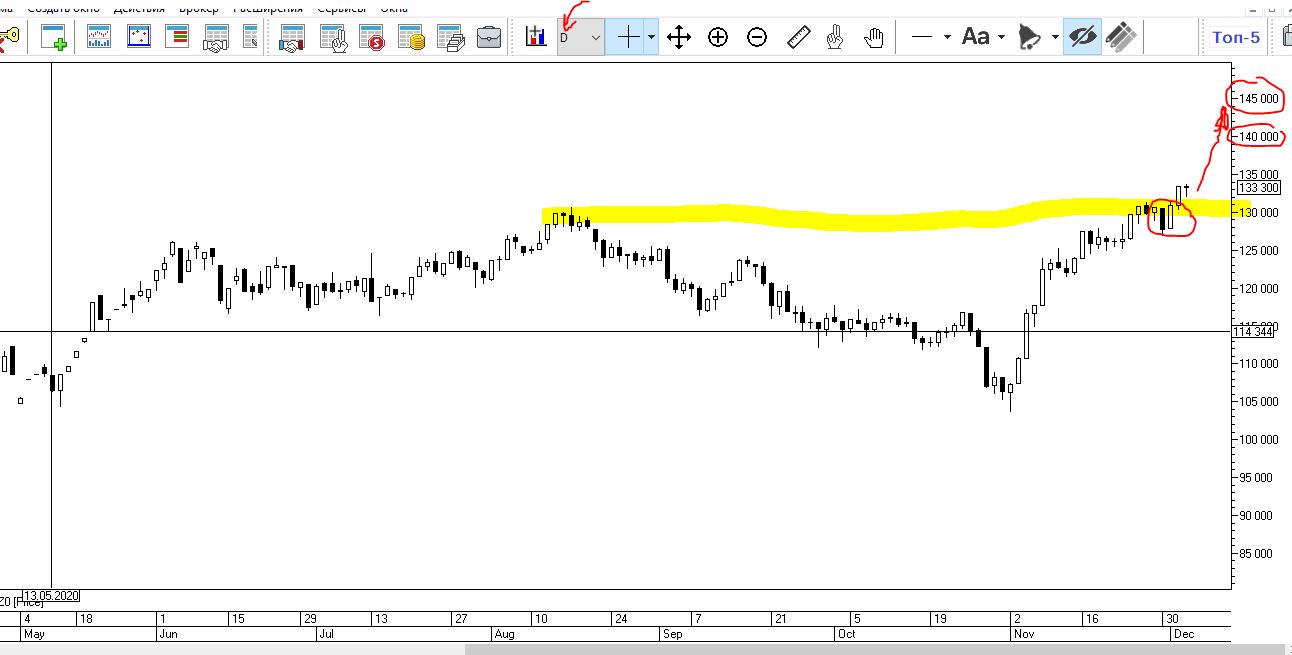Click the 145 000 price axis label
Viewport: 1292px width, 655px height.
[x=1259, y=98]
